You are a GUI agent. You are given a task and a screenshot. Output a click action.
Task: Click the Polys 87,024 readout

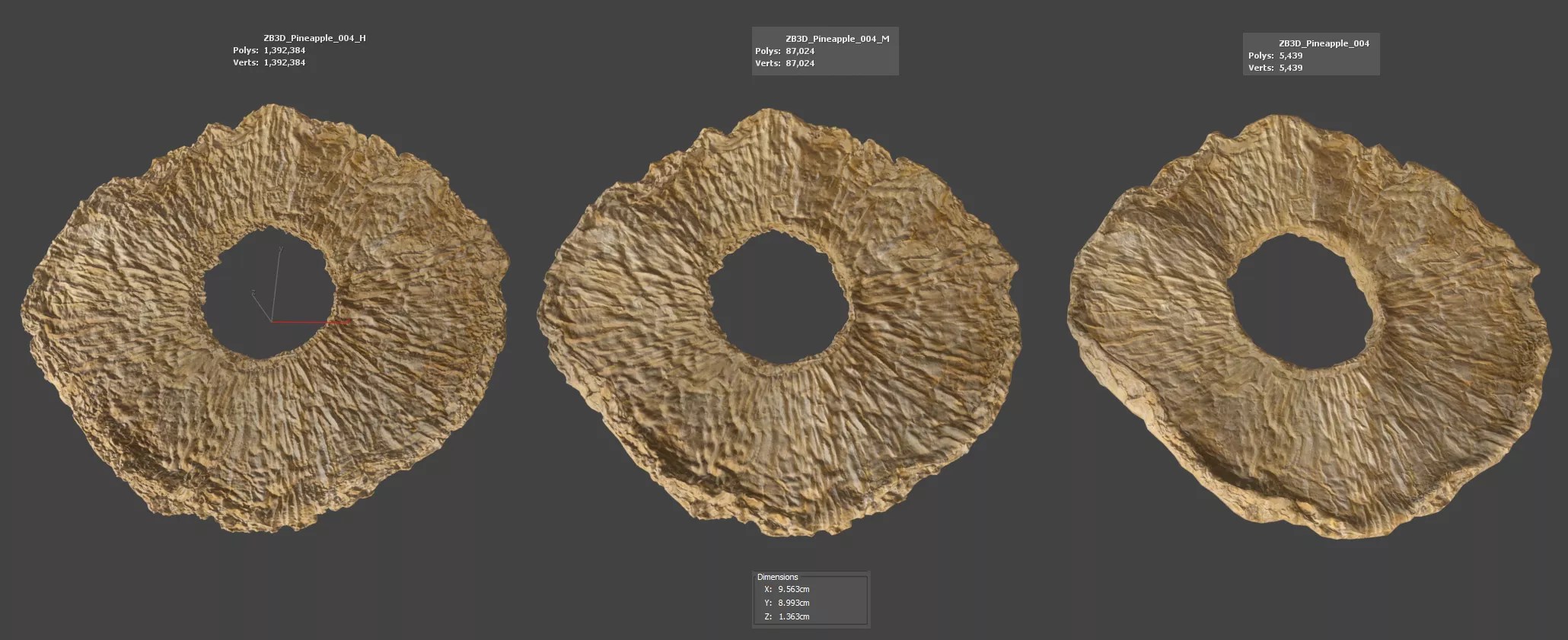coord(800,51)
